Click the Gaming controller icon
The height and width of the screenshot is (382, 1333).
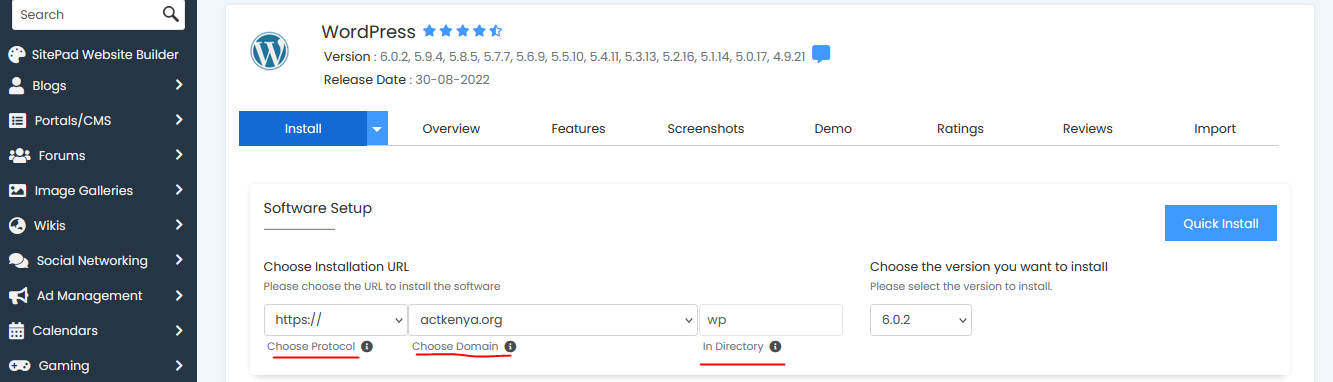[19, 365]
